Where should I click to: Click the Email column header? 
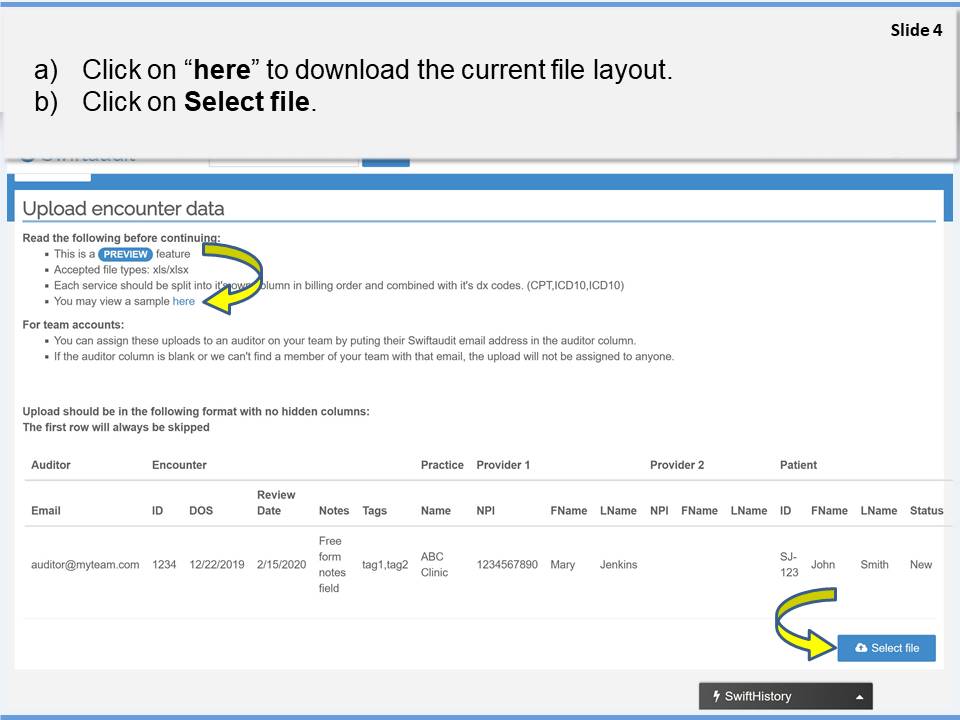coord(46,511)
